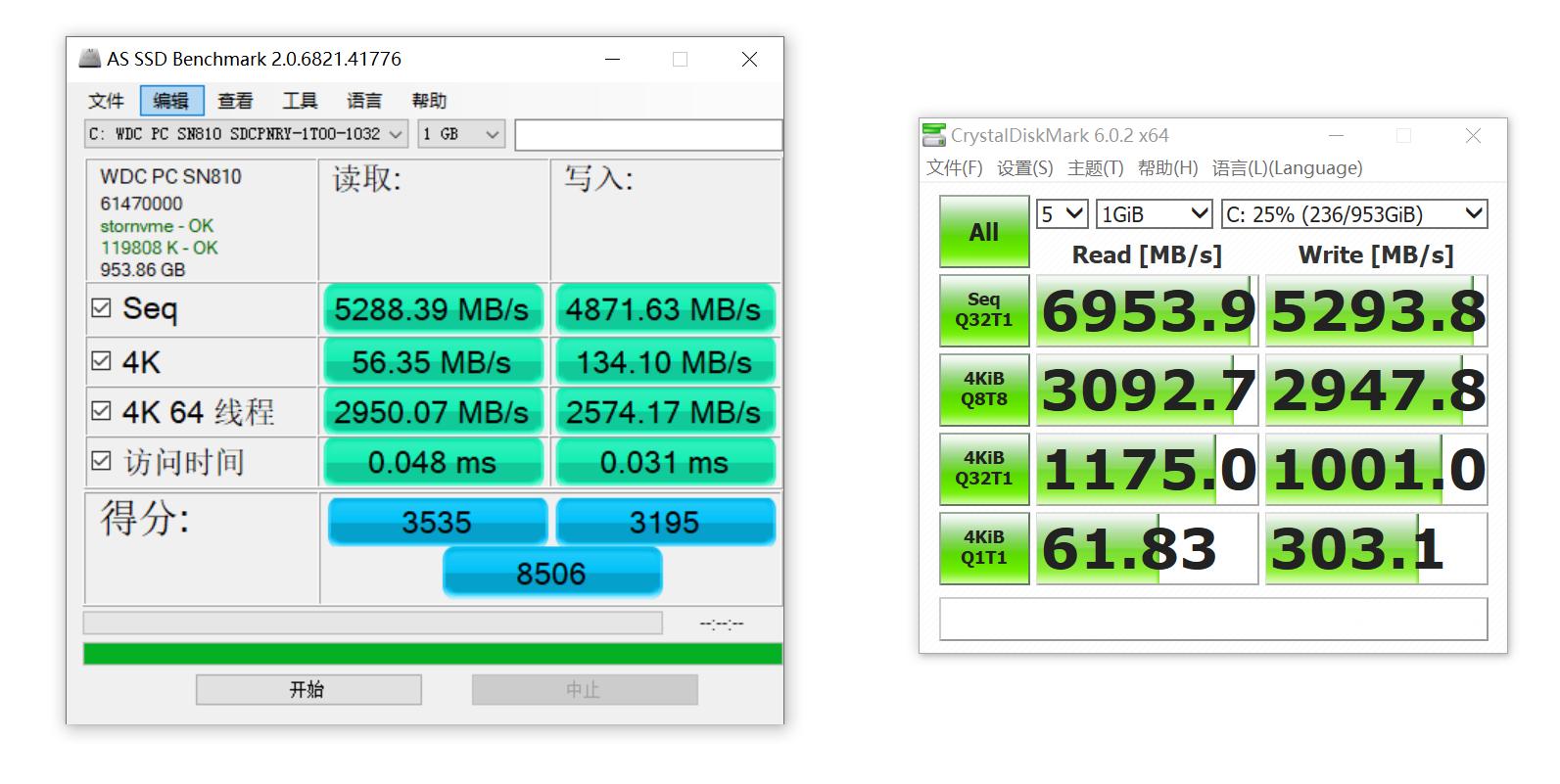Screen dimensions: 1560x784
Task: Click the Seq Q32T1 read value 6953.9
Action: [1147, 310]
